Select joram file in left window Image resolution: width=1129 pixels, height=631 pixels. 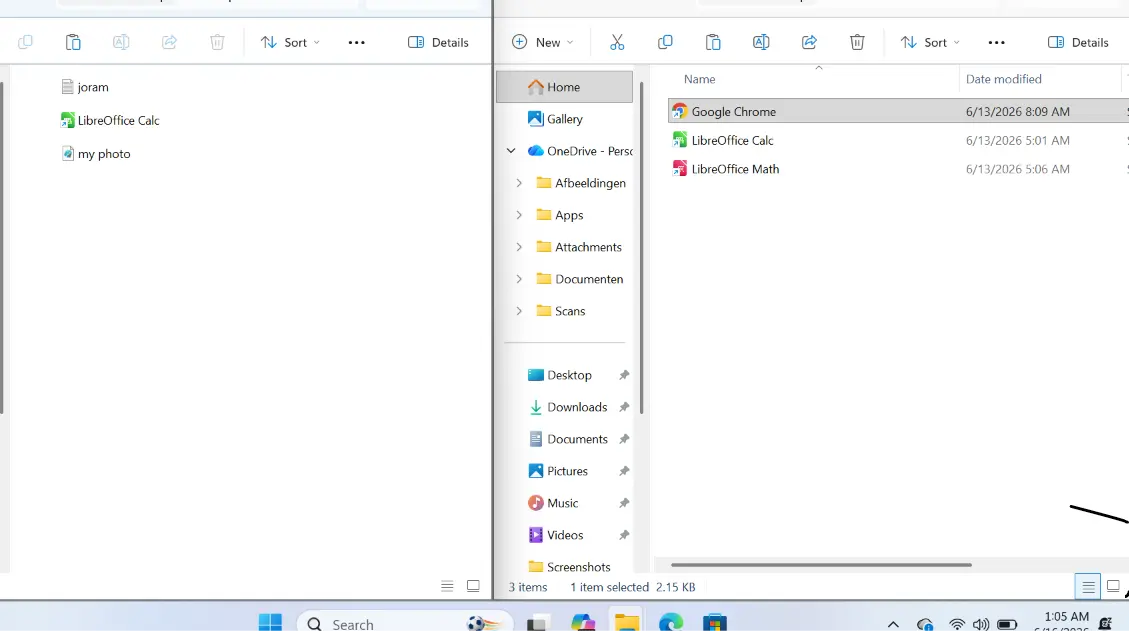click(86, 87)
